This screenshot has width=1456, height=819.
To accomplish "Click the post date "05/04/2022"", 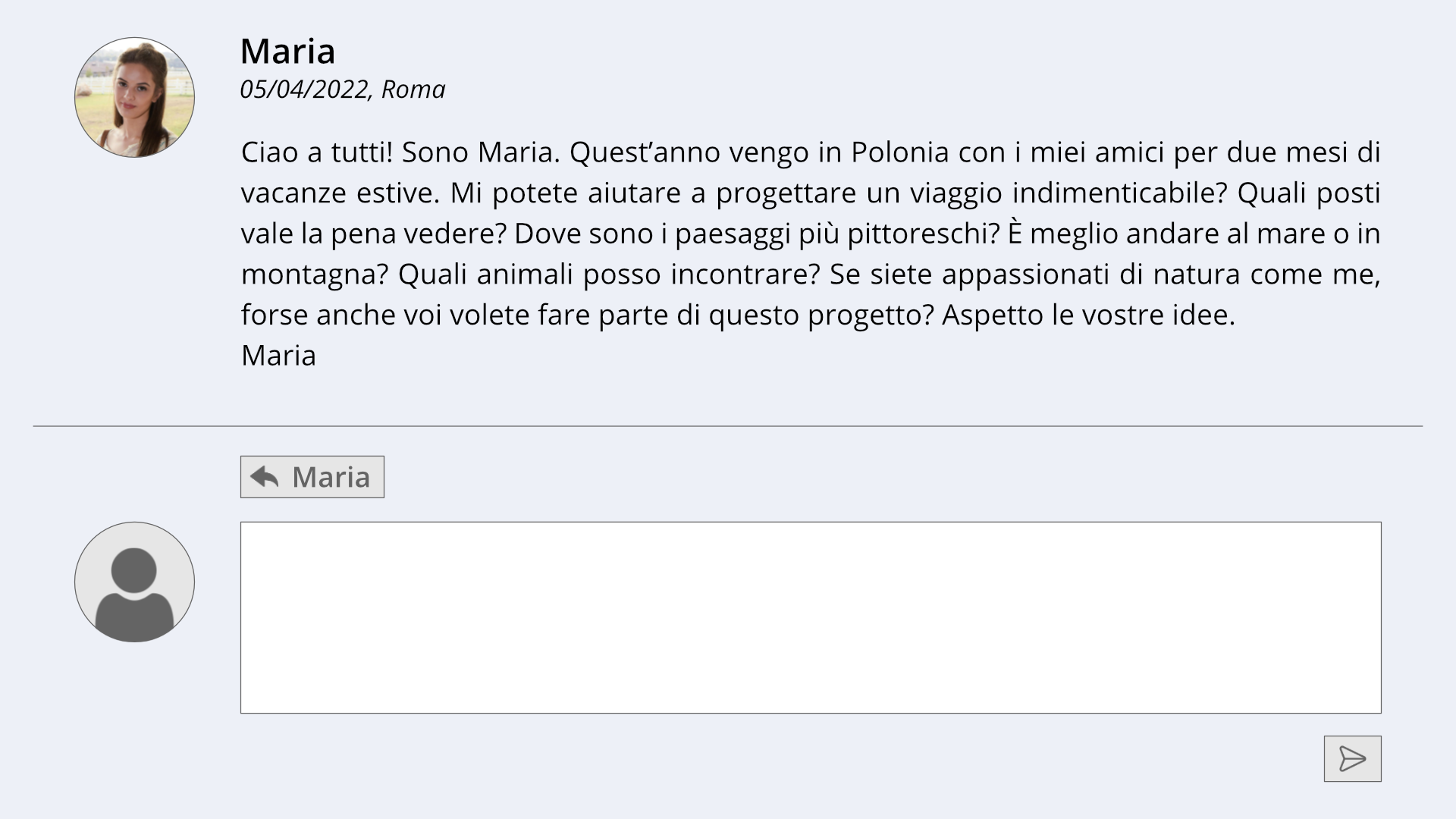I will click(303, 89).
